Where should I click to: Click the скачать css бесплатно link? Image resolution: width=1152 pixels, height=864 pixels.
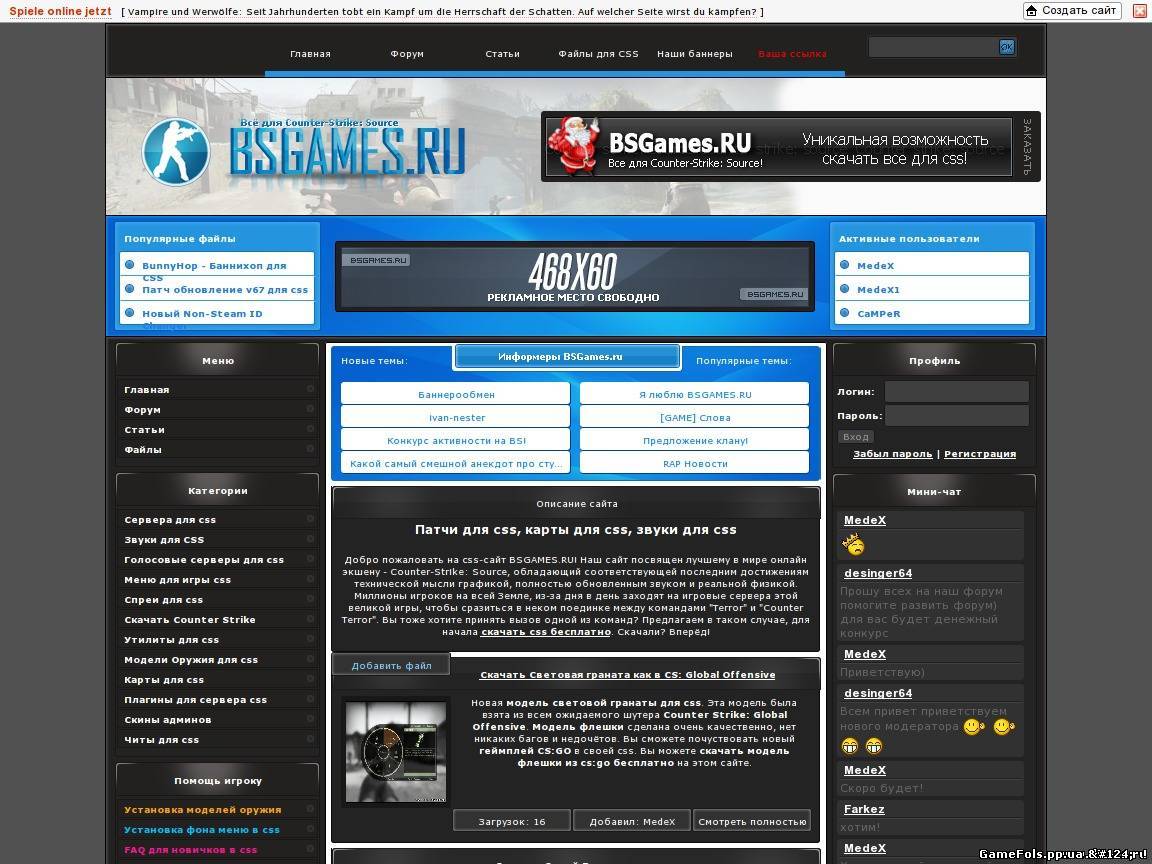coord(546,632)
